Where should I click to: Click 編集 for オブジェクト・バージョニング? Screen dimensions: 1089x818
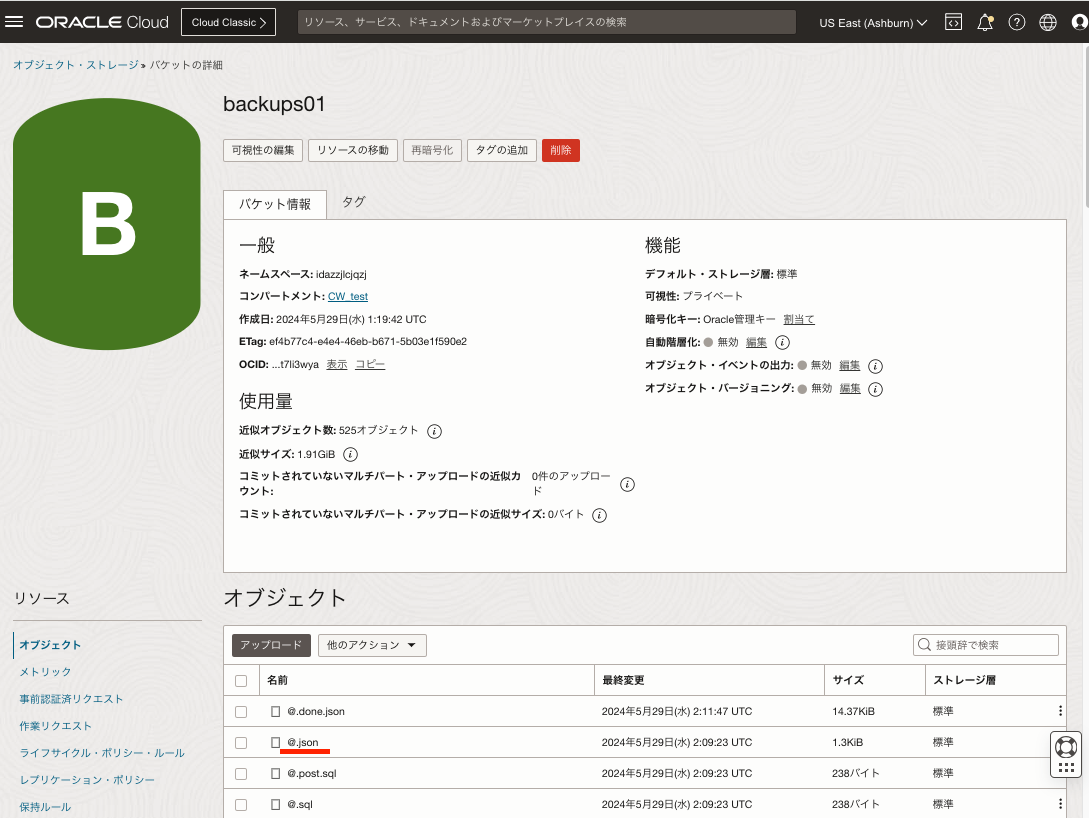point(850,388)
